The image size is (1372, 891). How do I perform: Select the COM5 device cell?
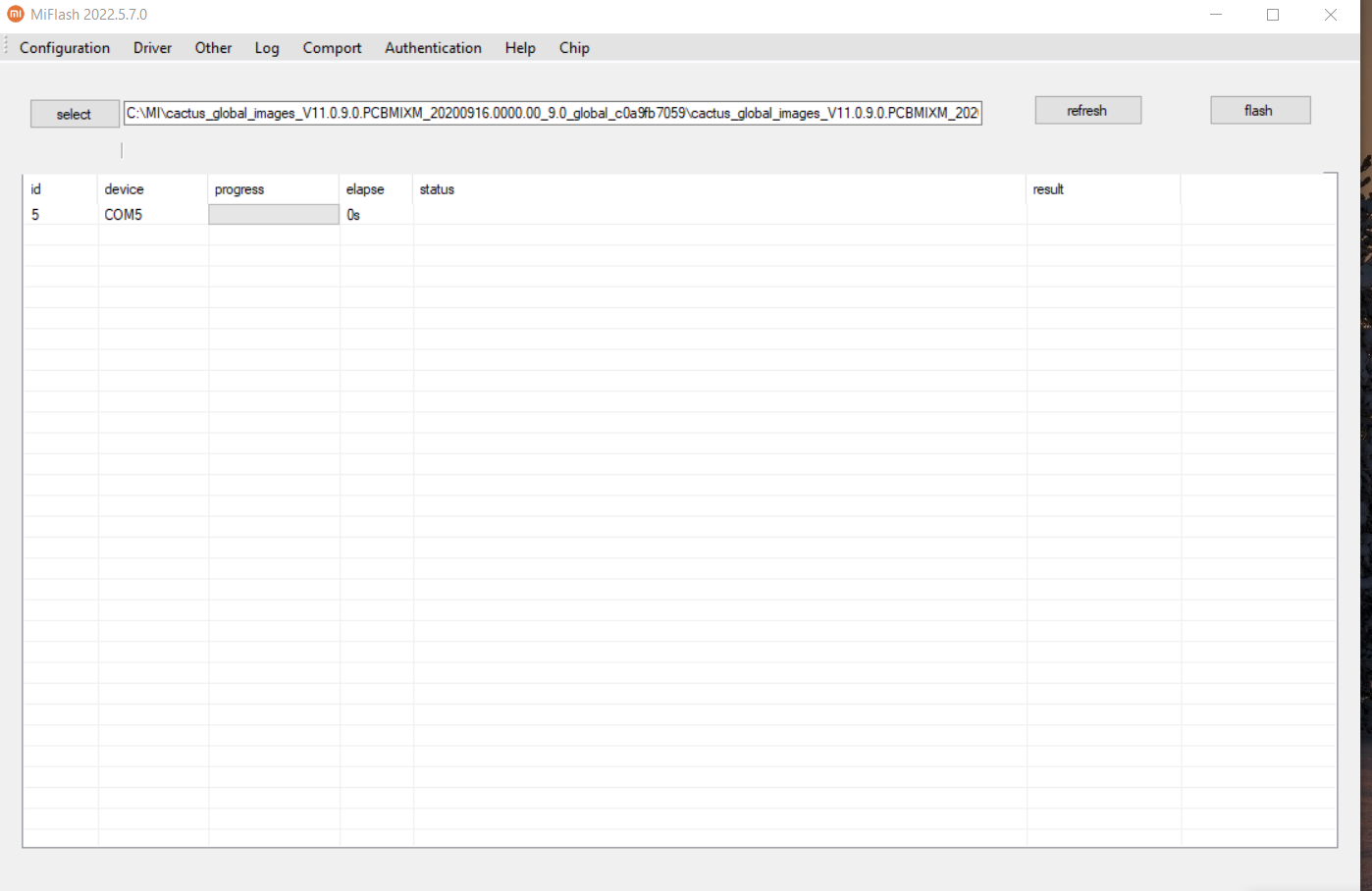(x=152, y=215)
